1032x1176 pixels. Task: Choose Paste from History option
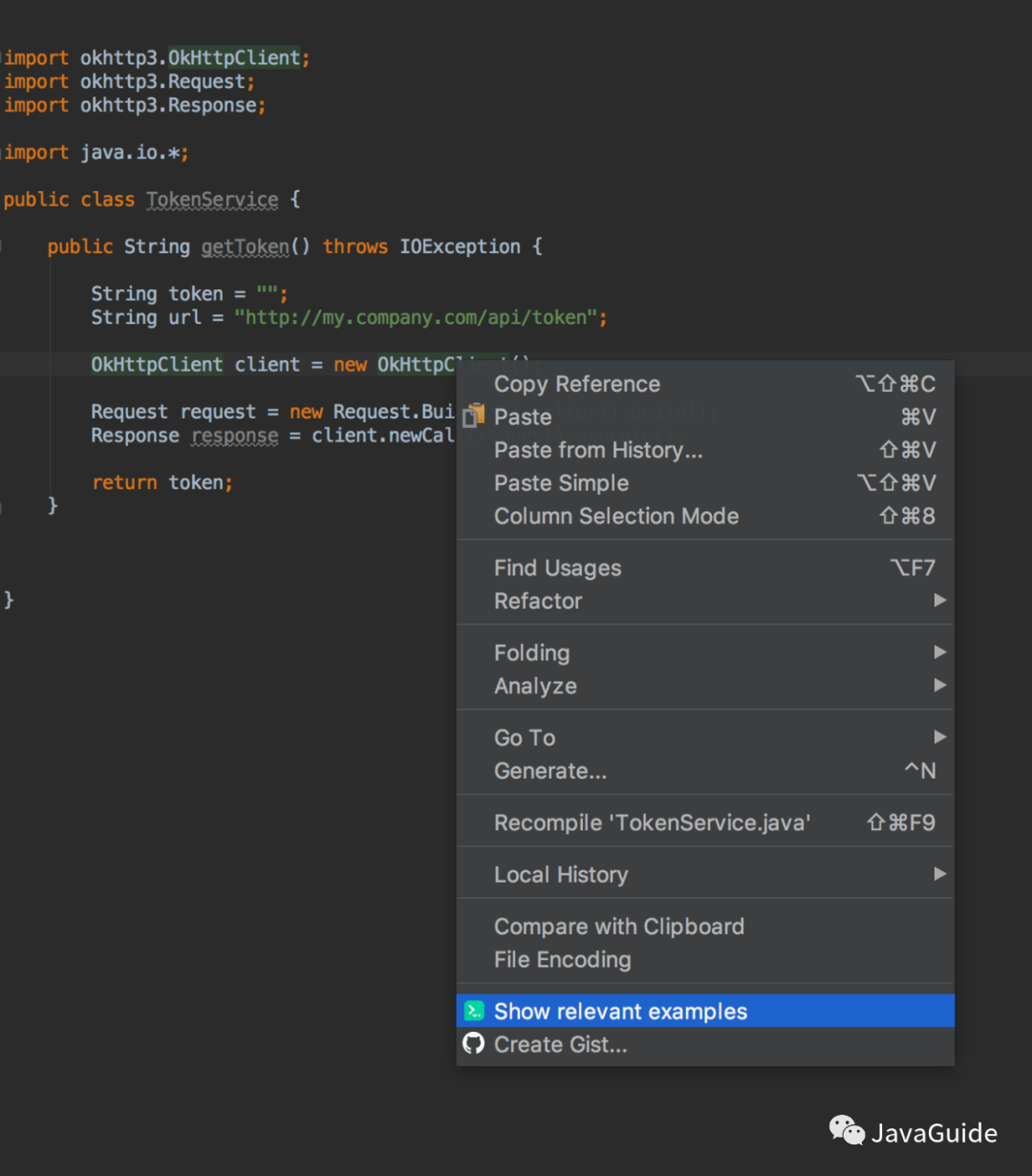[598, 450]
